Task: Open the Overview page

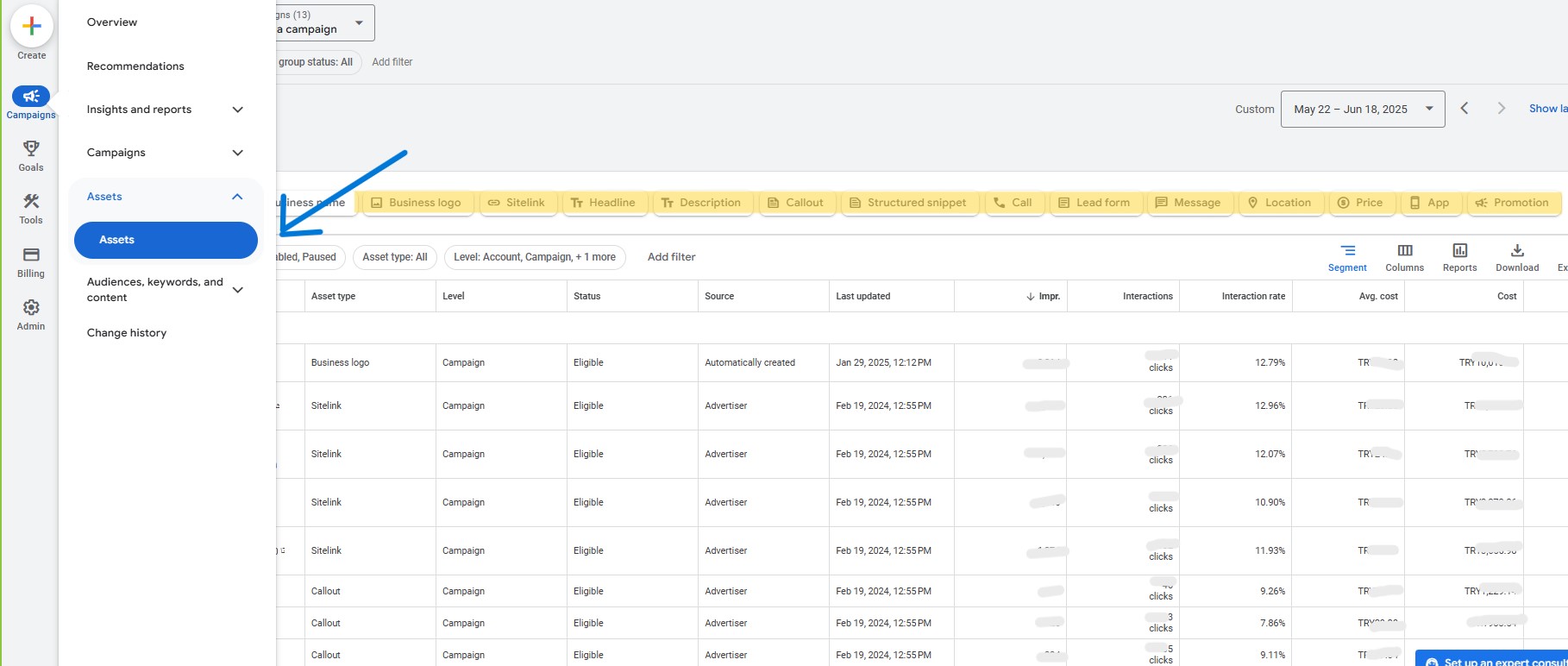Action: tap(112, 22)
